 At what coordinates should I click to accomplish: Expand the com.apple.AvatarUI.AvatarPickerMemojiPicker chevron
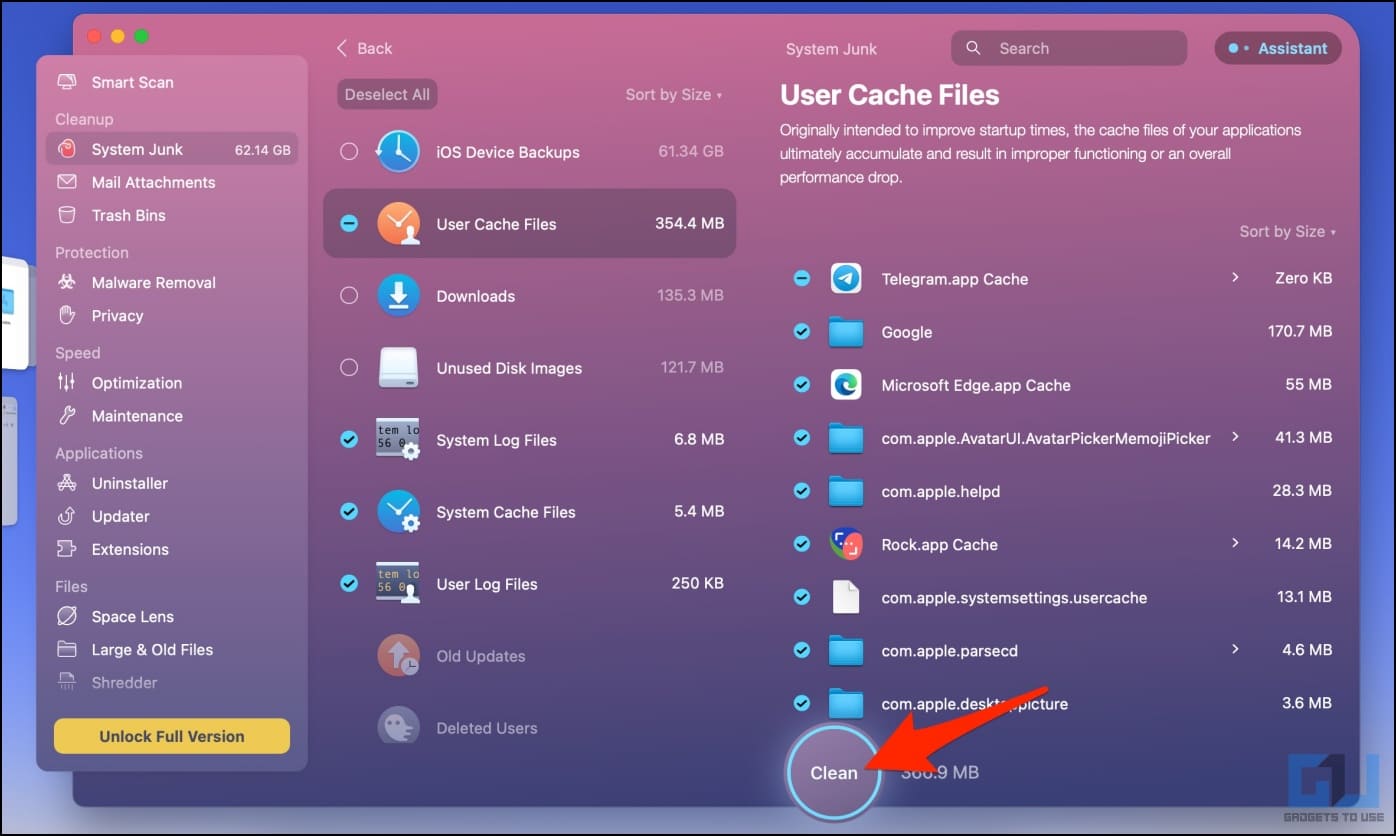click(1235, 437)
